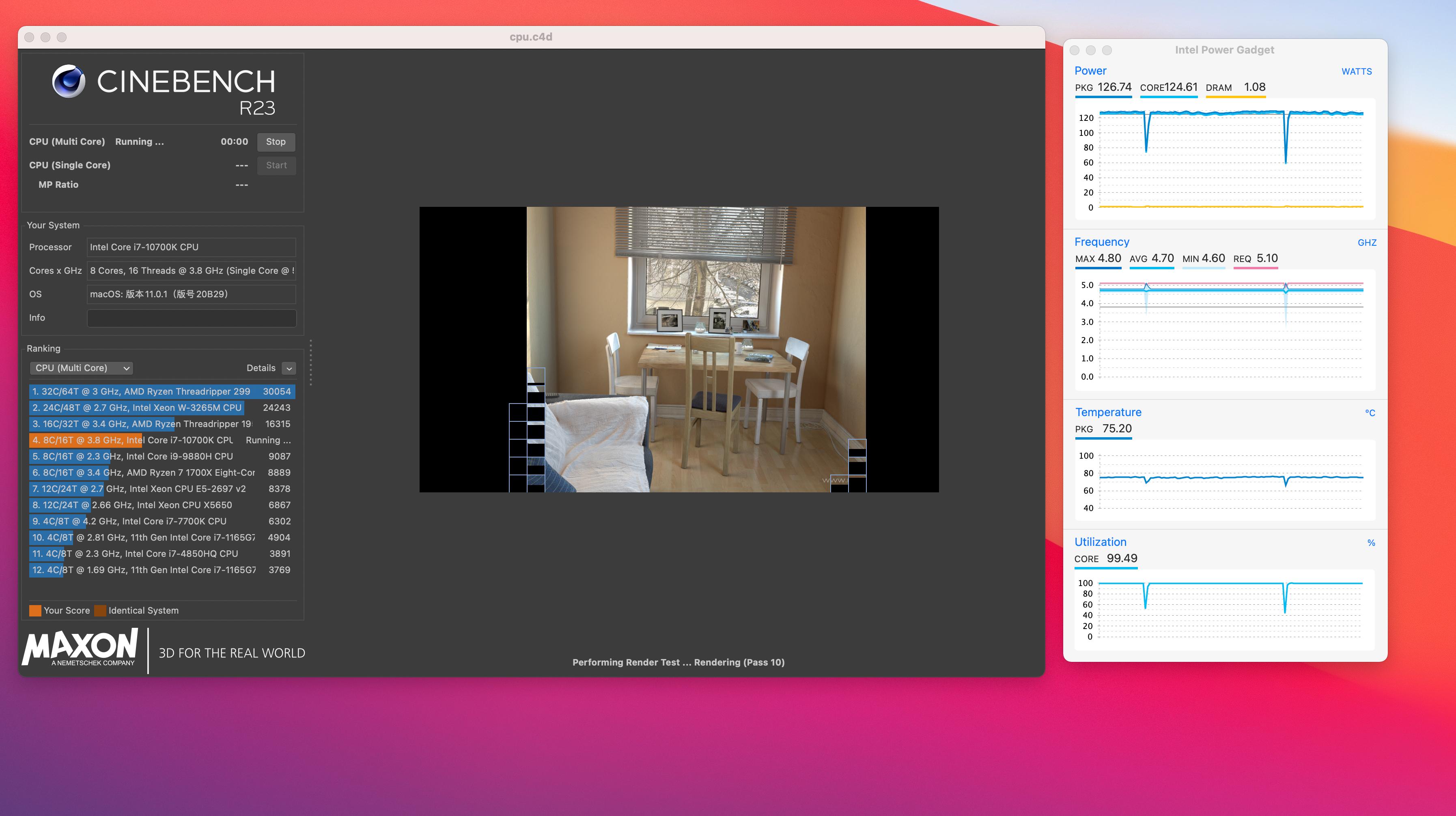1456x816 pixels.
Task: Select the Processor name field
Action: pyautogui.click(x=191, y=247)
